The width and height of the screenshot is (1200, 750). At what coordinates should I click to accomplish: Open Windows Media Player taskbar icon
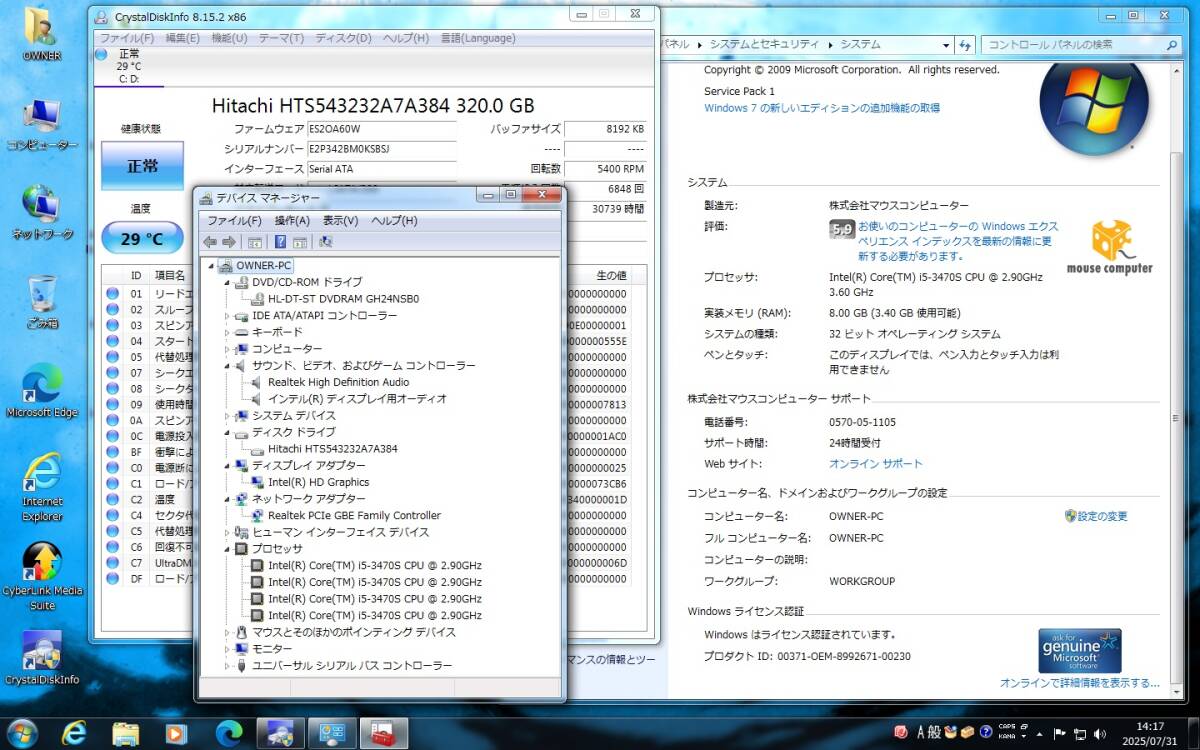tap(177, 733)
